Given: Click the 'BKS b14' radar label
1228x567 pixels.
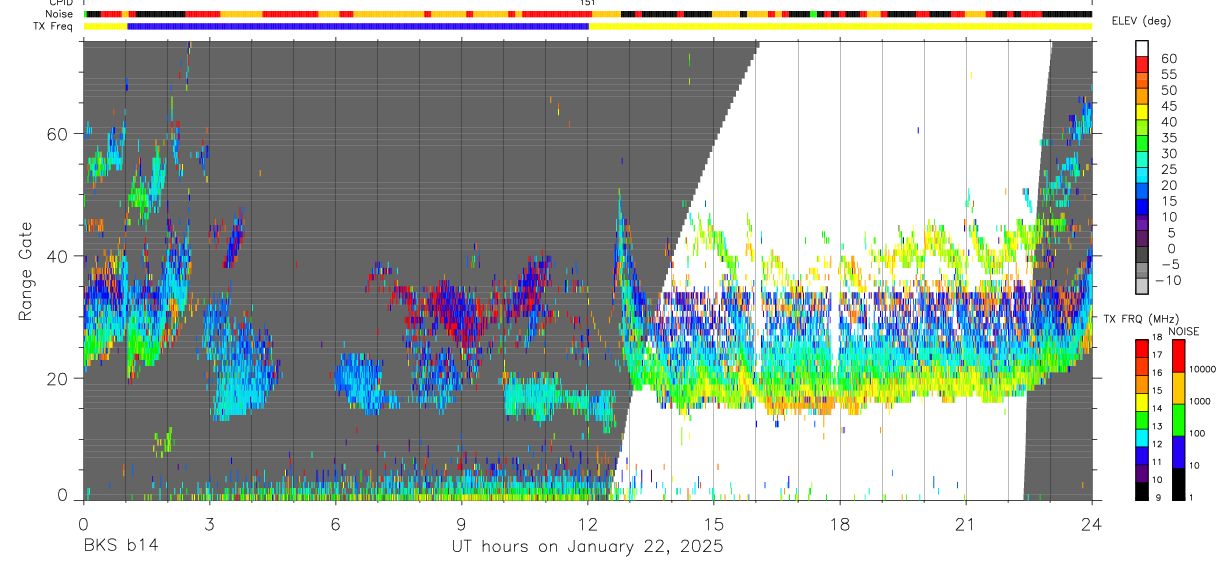Looking at the screenshot, I should [x=120, y=546].
